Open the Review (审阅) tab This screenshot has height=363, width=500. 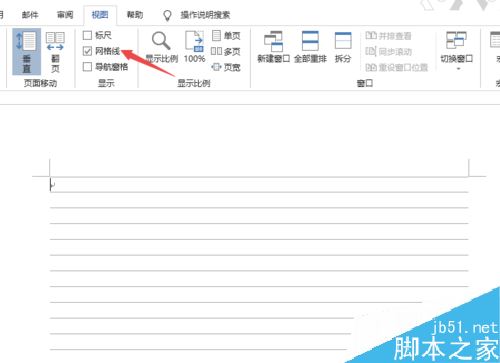65,15
